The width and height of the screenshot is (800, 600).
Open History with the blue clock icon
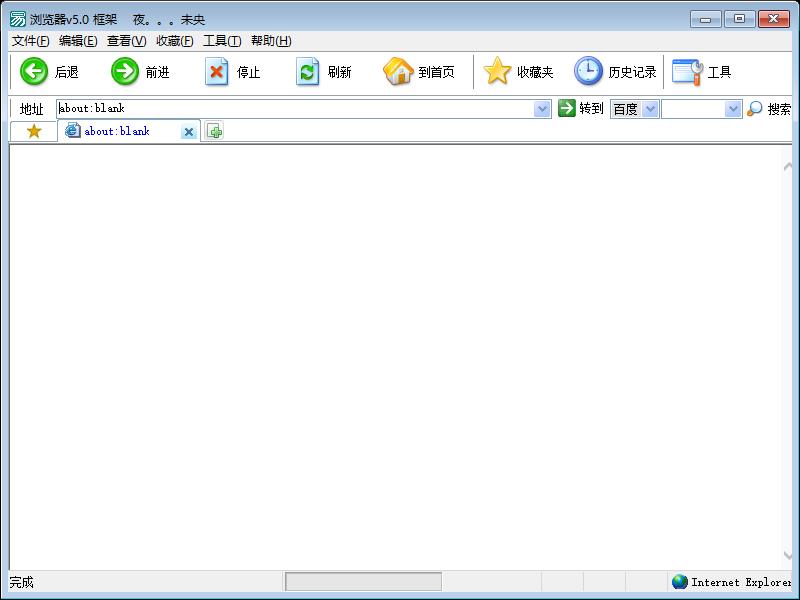pos(588,71)
